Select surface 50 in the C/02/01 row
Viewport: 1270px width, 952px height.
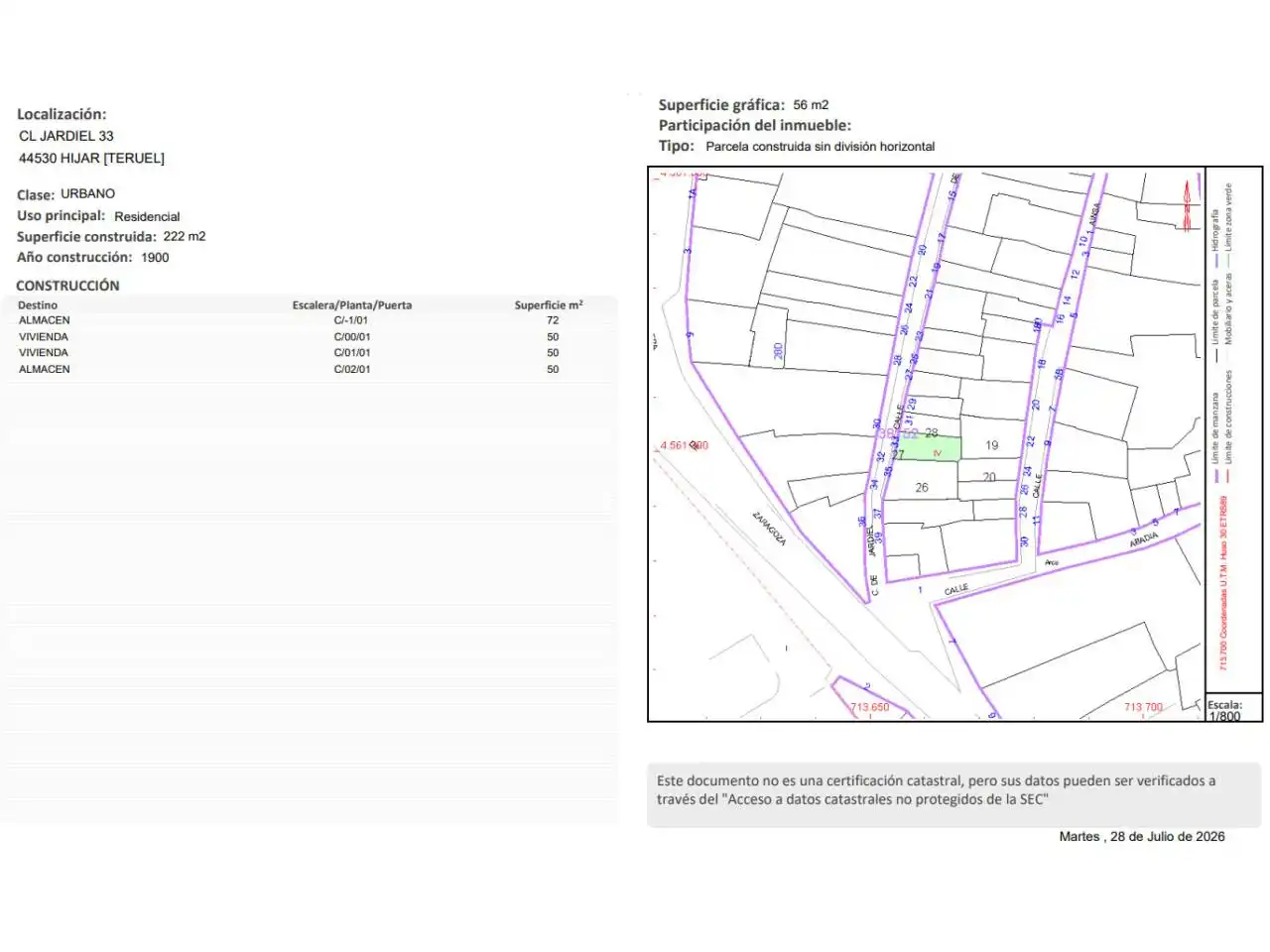553,369
